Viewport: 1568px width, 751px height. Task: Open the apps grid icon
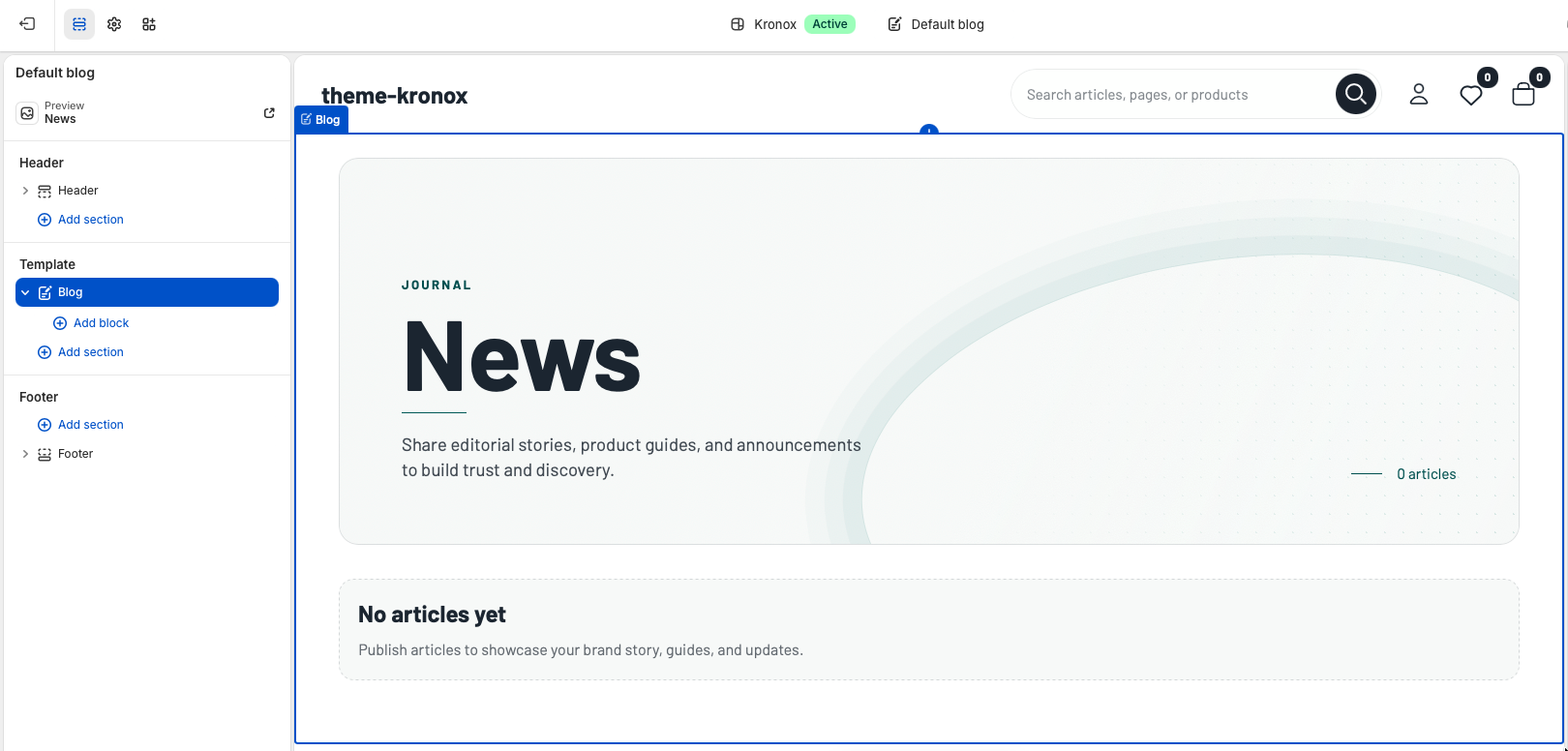click(149, 24)
